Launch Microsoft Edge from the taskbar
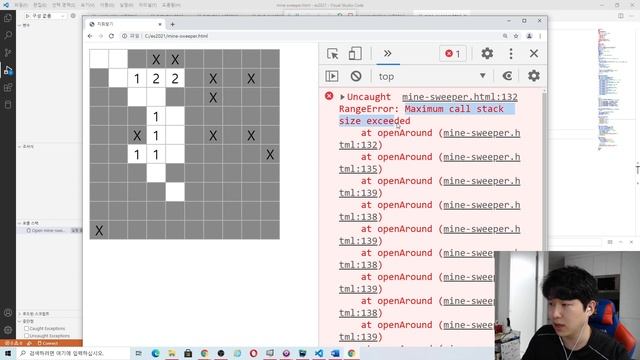This screenshot has height=360, width=640. coord(156,353)
